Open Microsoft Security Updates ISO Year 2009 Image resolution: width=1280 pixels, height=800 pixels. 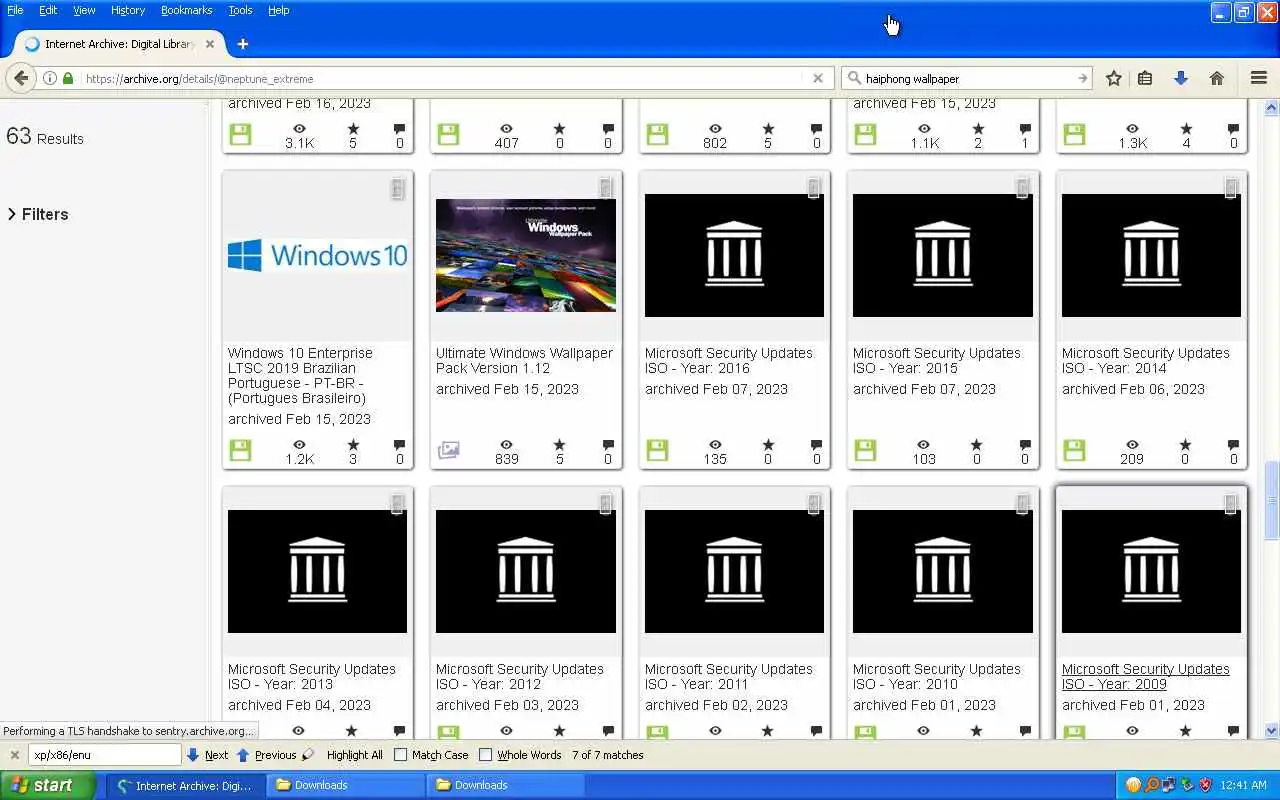point(1145,676)
